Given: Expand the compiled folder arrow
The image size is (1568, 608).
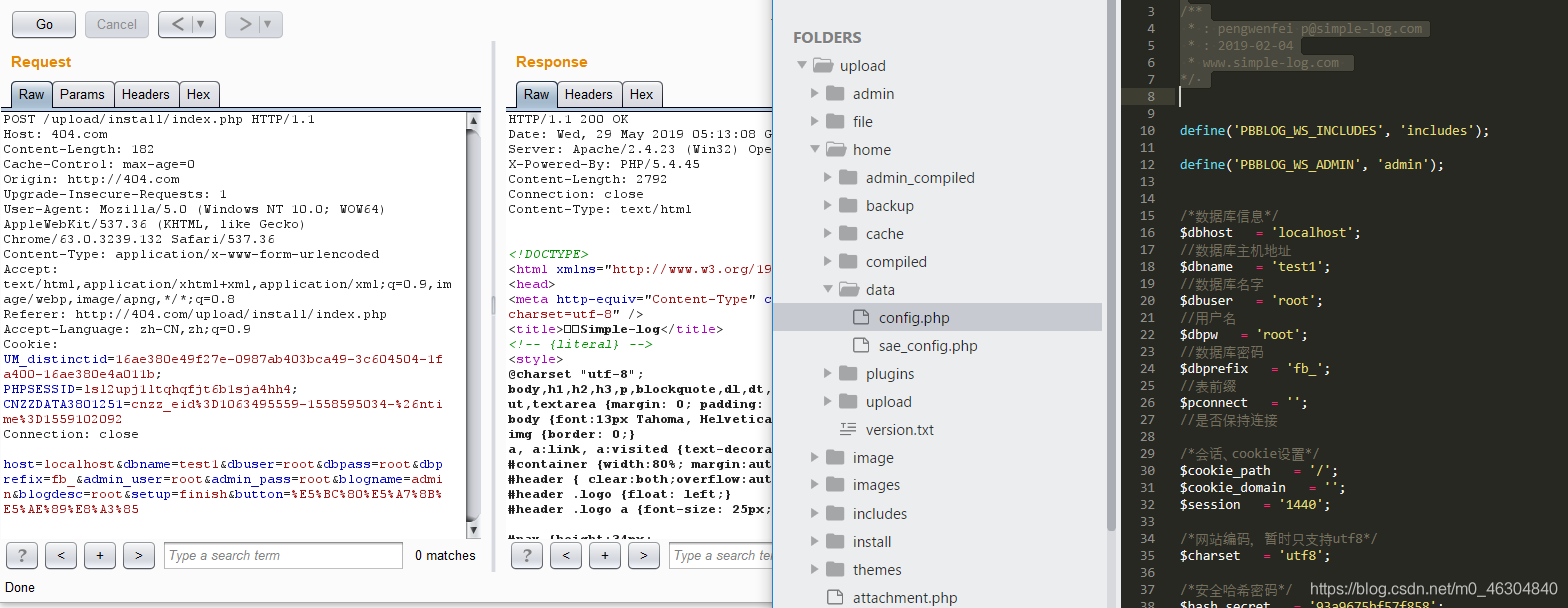Looking at the screenshot, I should (828, 262).
